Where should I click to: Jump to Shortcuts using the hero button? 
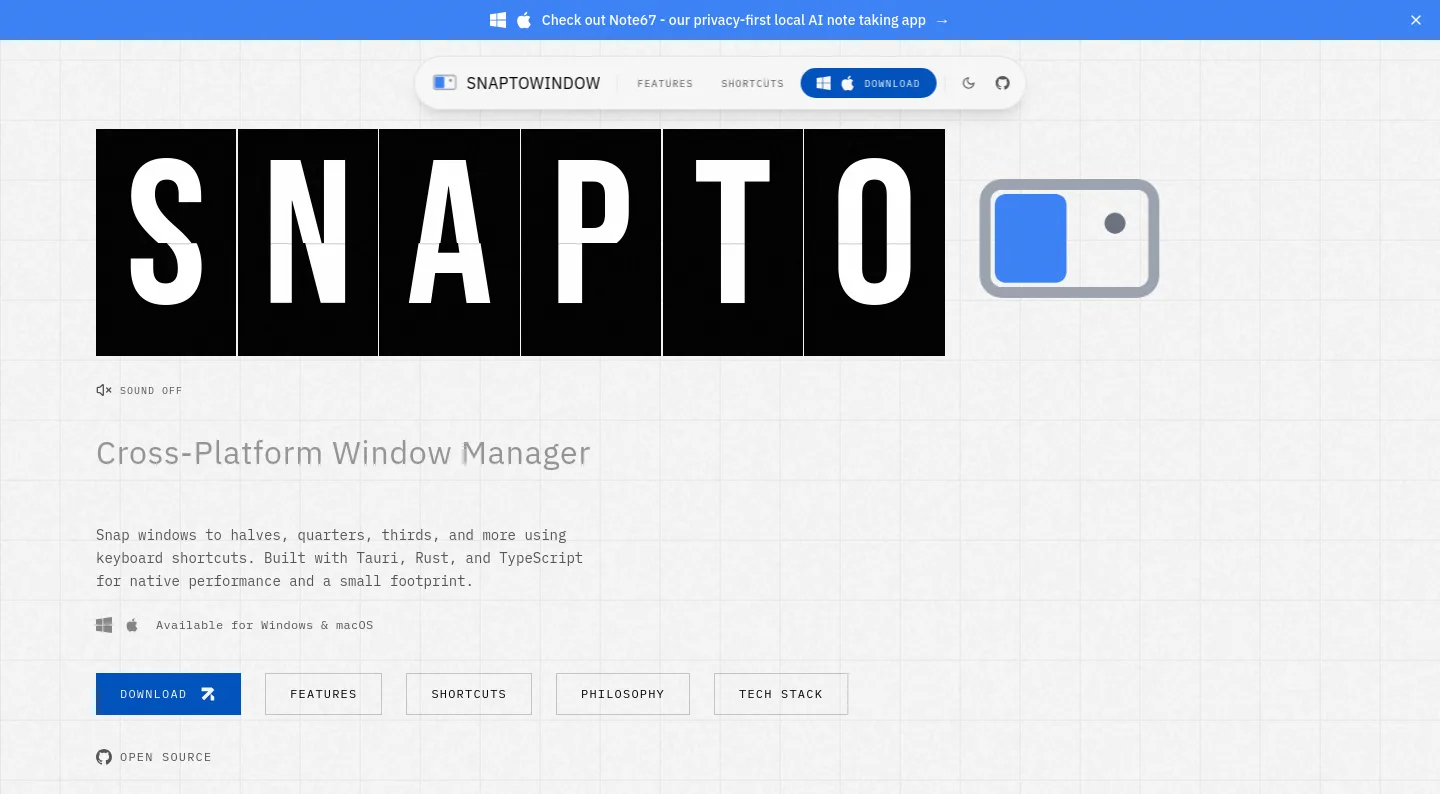click(469, 694)
